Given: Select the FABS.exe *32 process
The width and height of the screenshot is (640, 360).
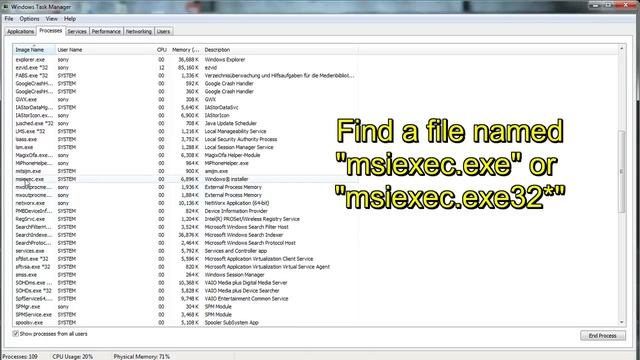Looking at the screenshot, I should click(x=185, y=76).
